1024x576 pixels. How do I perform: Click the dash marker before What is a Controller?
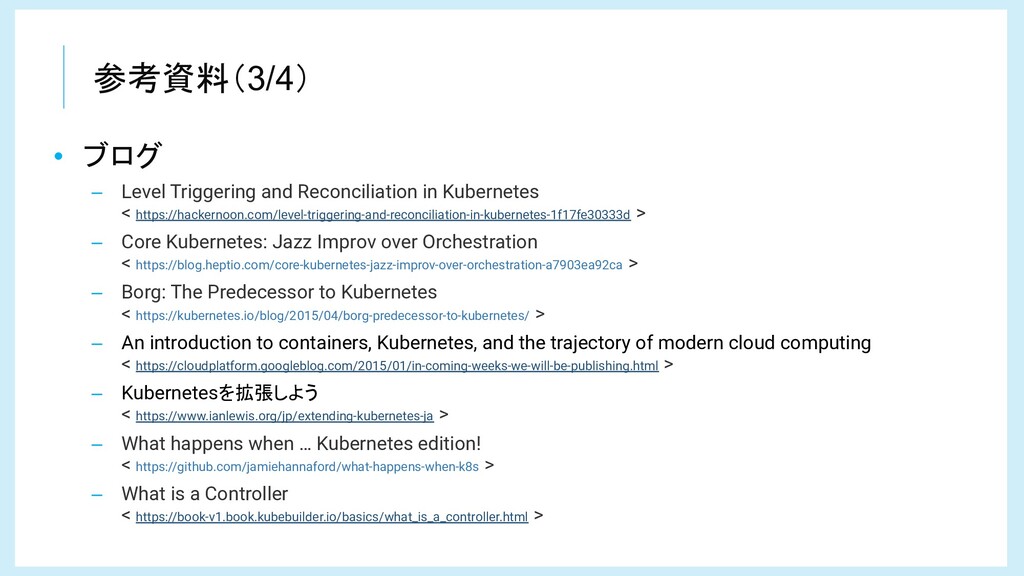click(x=97, y=495)
